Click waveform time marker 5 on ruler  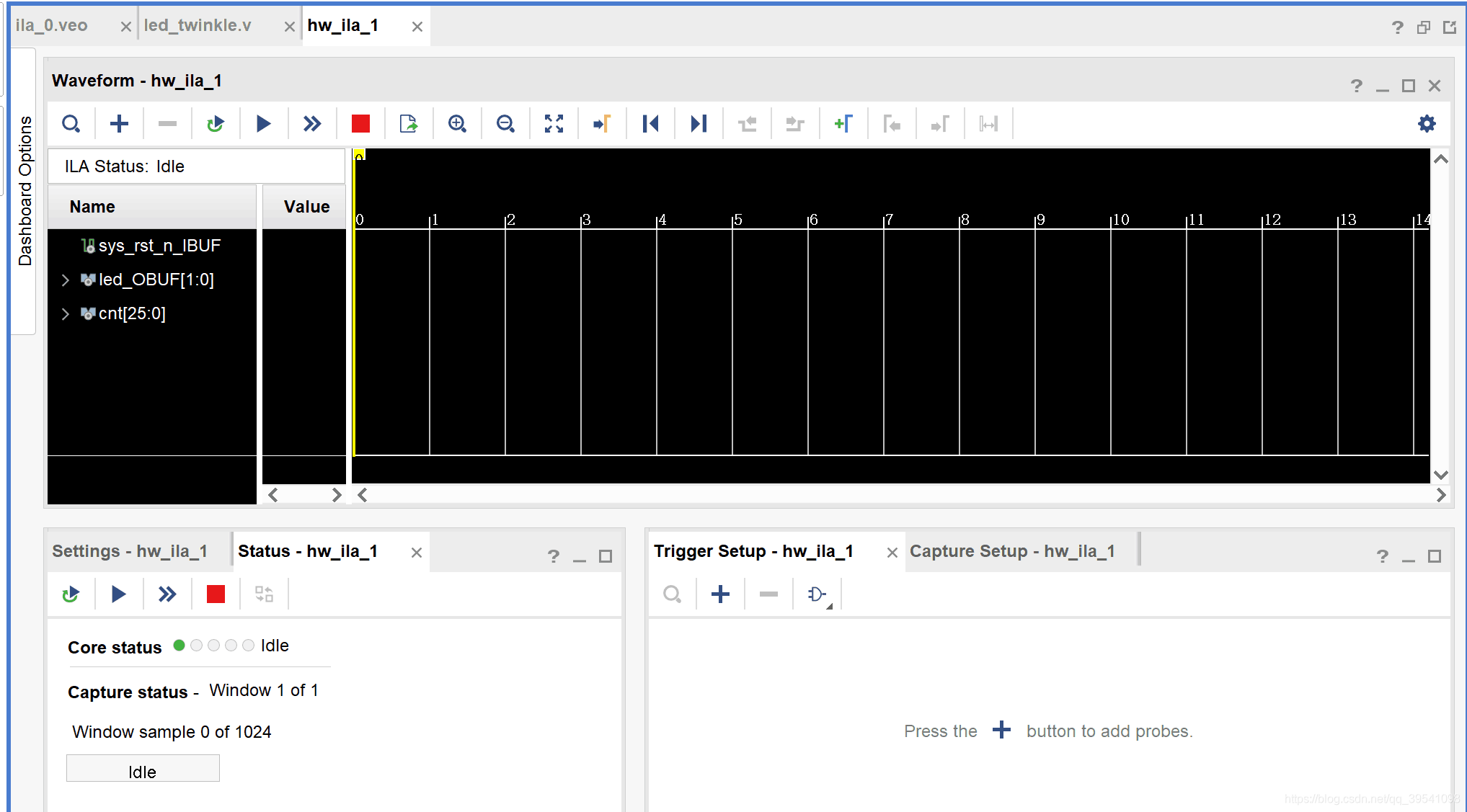click(x=737, y=220)
